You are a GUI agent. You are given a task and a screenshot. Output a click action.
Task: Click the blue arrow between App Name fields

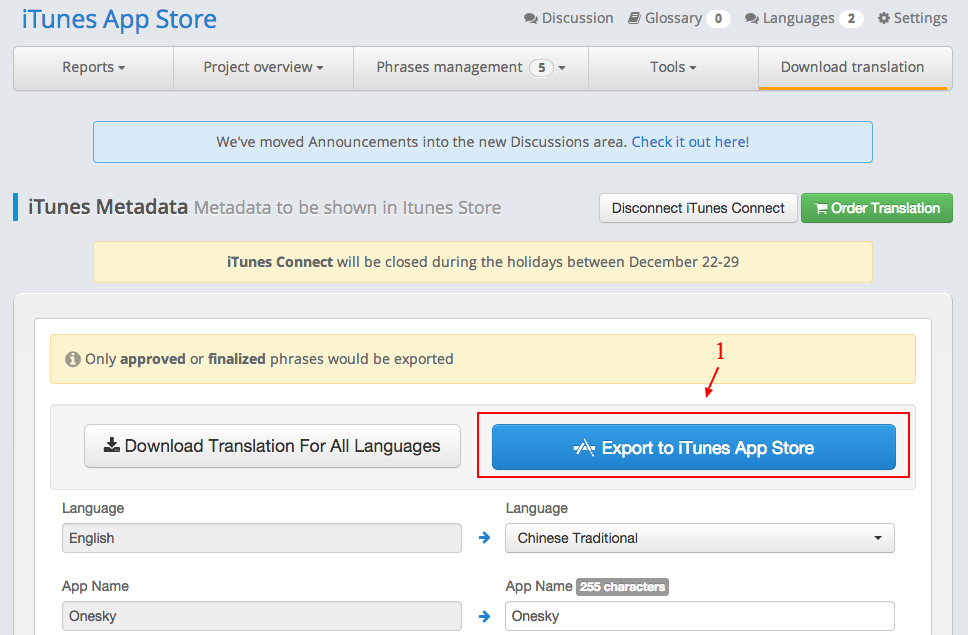pyautogui.click(x=485, y=616)
